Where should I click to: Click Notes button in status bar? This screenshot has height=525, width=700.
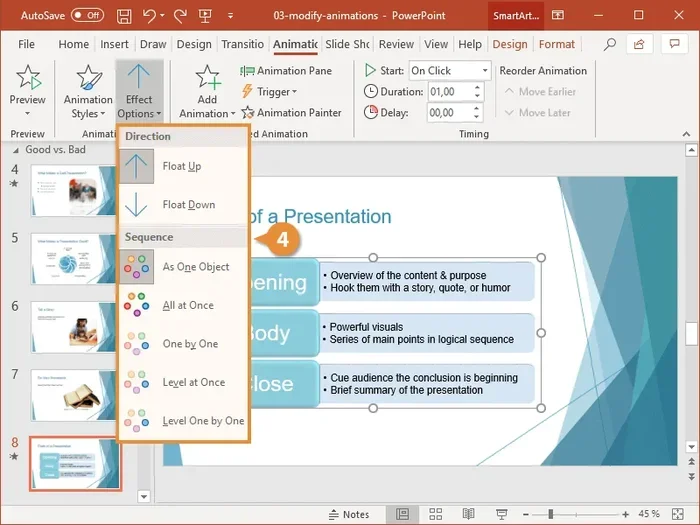coord(349,515)
